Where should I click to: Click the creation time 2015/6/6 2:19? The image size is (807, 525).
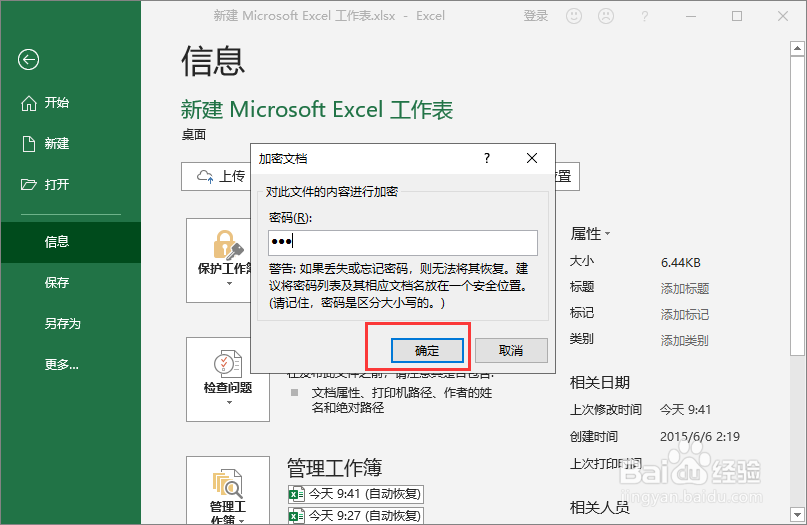(700, 436)
